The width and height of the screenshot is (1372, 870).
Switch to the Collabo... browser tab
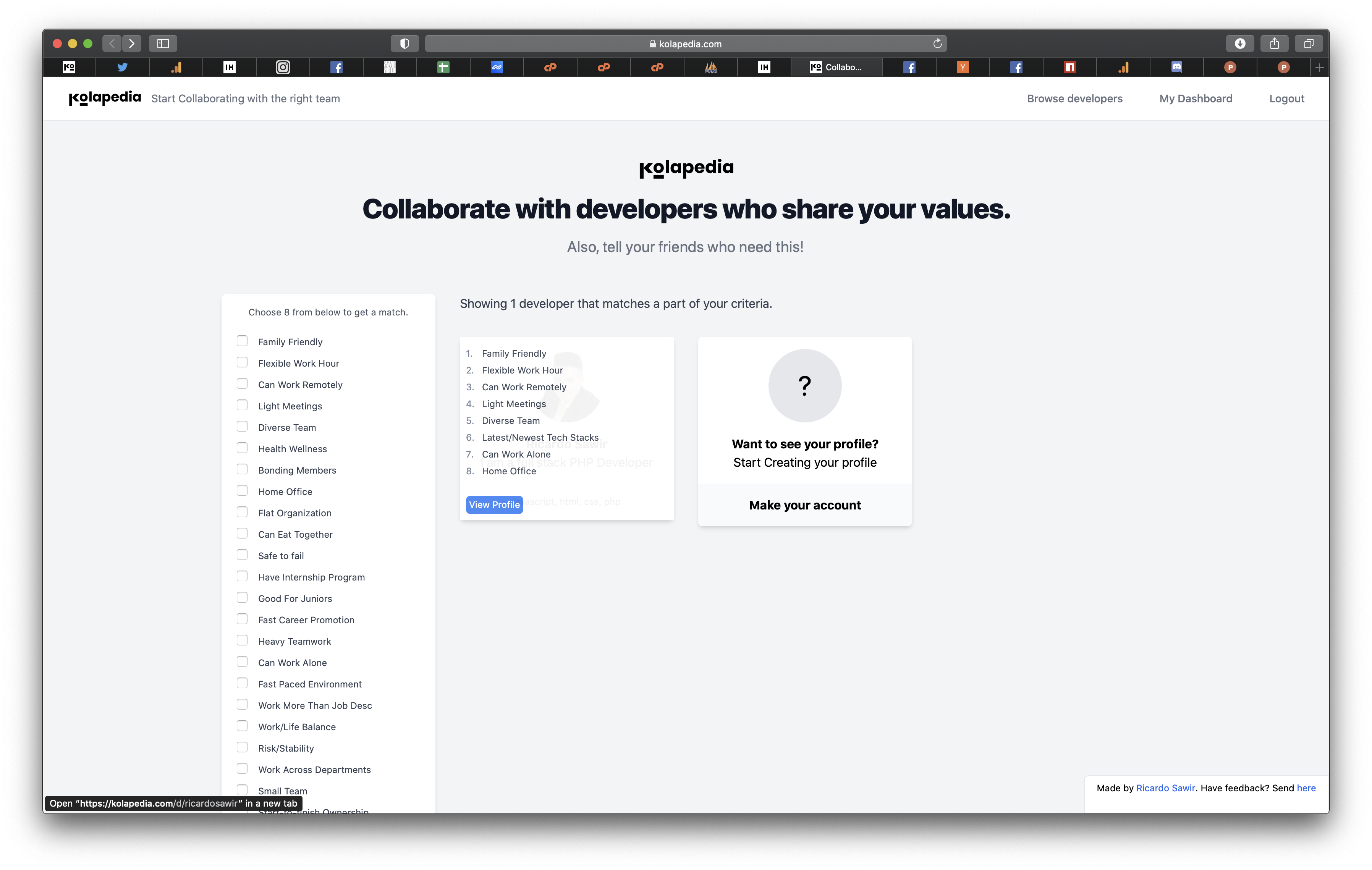pos(836,67)
